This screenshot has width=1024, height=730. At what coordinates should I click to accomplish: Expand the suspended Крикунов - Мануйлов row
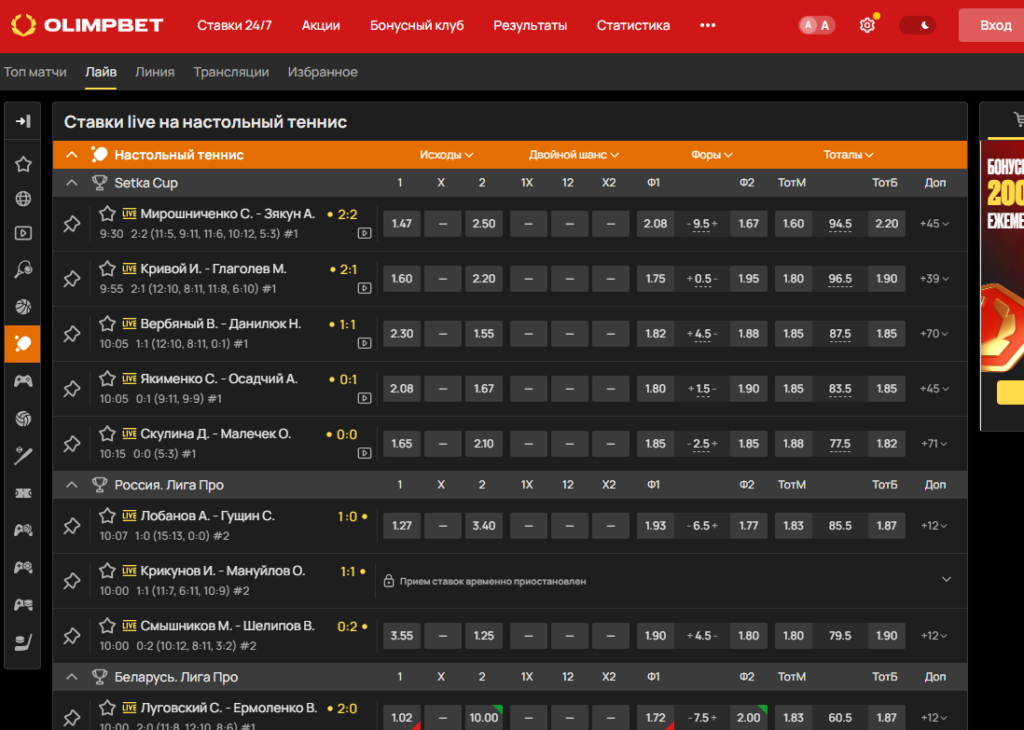(946, 580)
